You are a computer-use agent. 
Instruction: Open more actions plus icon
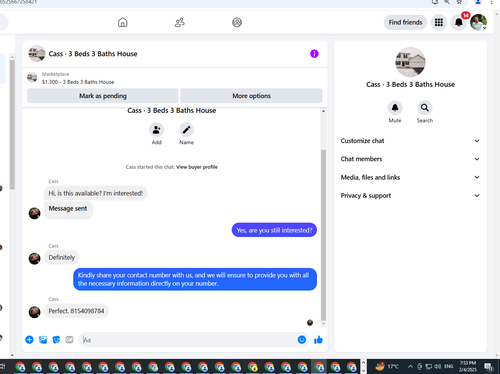[x=29, y=340]
